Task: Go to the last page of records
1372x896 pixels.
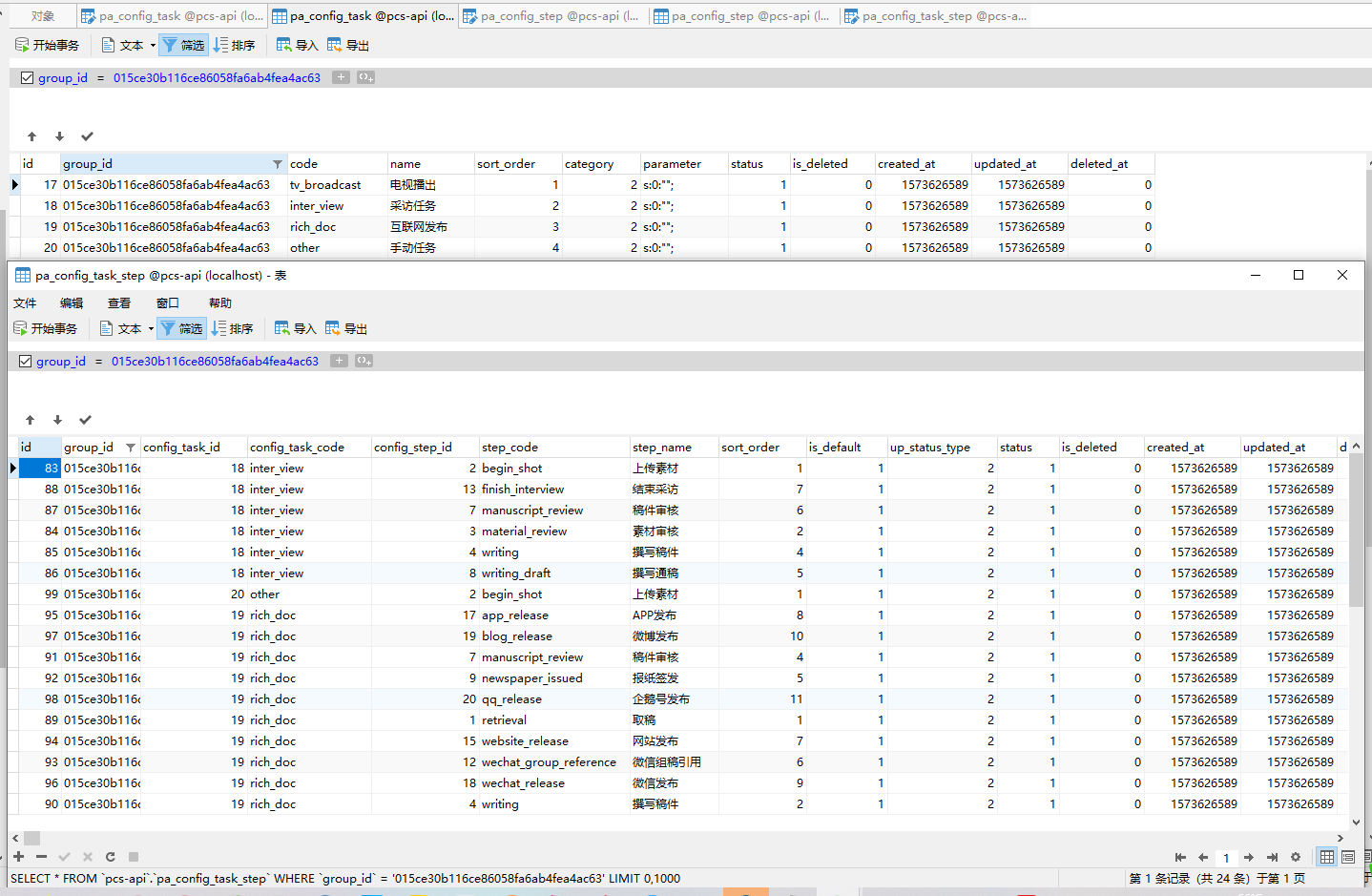Action: click(x=1272, y=857)
